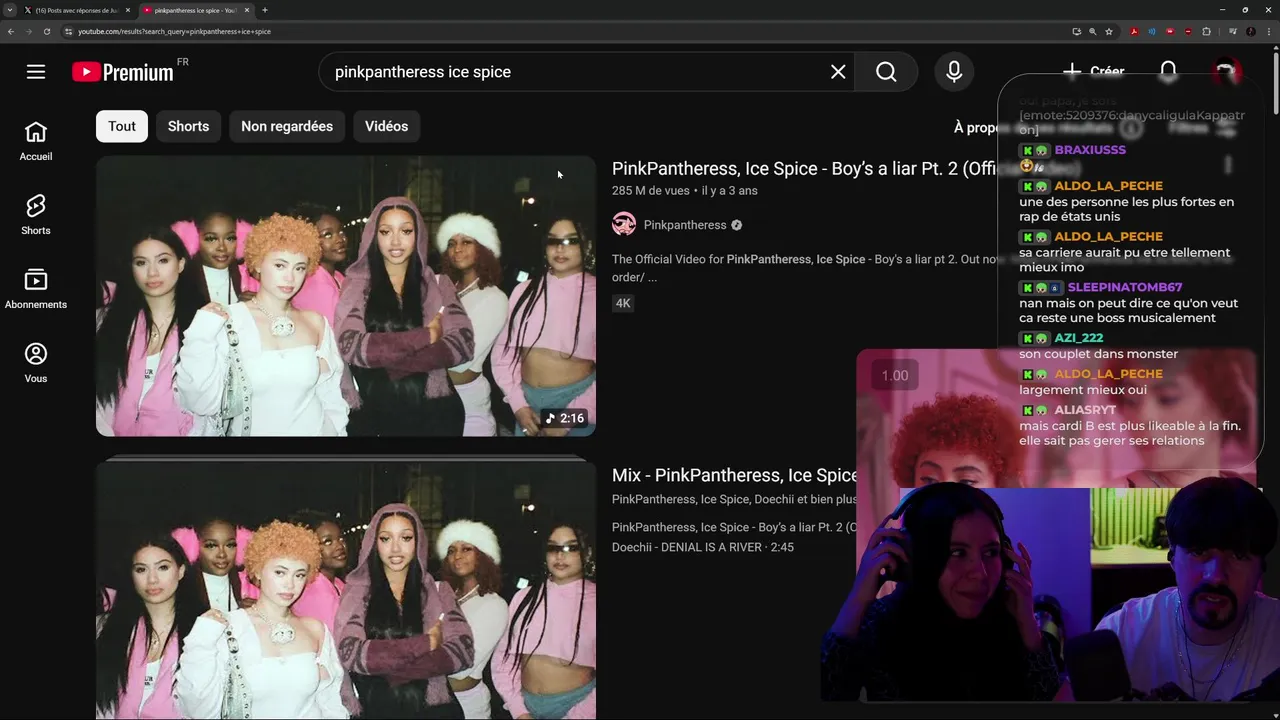The width and height of the screenshot is (1280, 720).
Task: Click the Mix playlist thumbnail
Action: tap(346, 590)
